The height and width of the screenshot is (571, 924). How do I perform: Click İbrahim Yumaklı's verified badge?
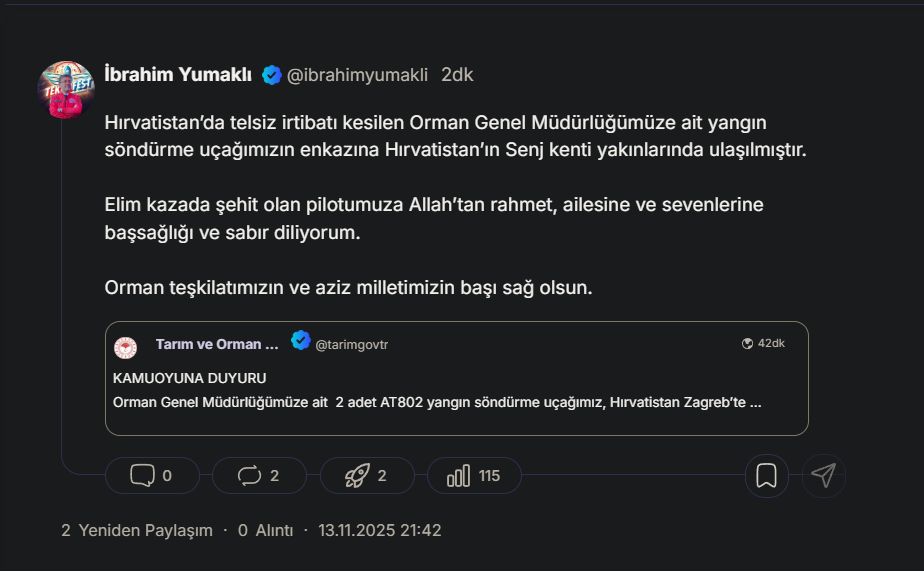point(271,75)
